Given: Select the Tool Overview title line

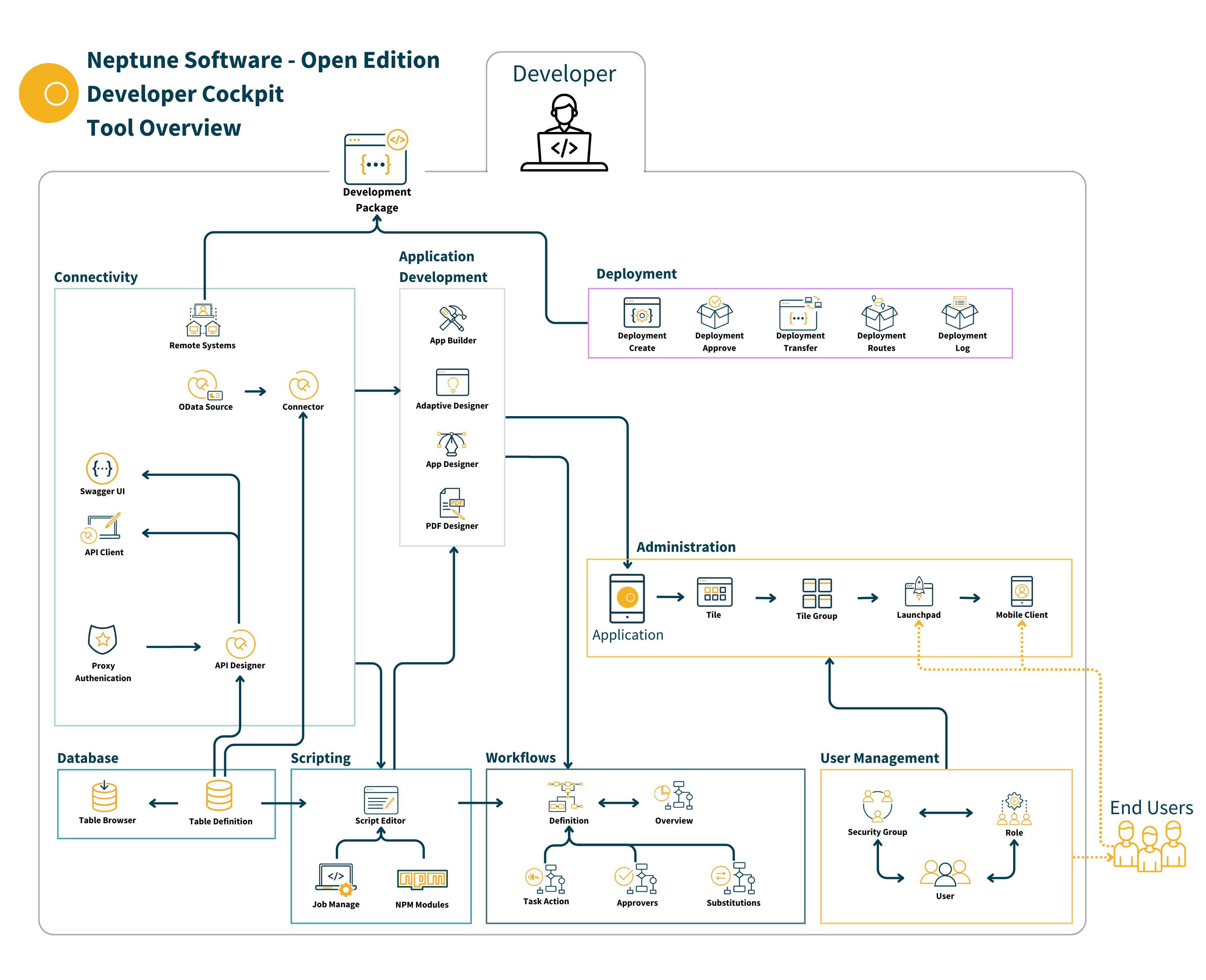Looking at the screenshot, I should click(x=164, y=127).
